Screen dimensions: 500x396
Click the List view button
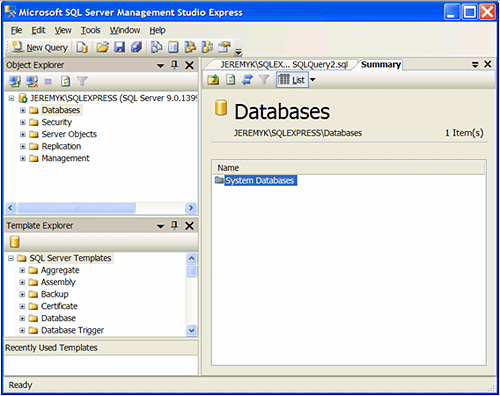[292, 80]
